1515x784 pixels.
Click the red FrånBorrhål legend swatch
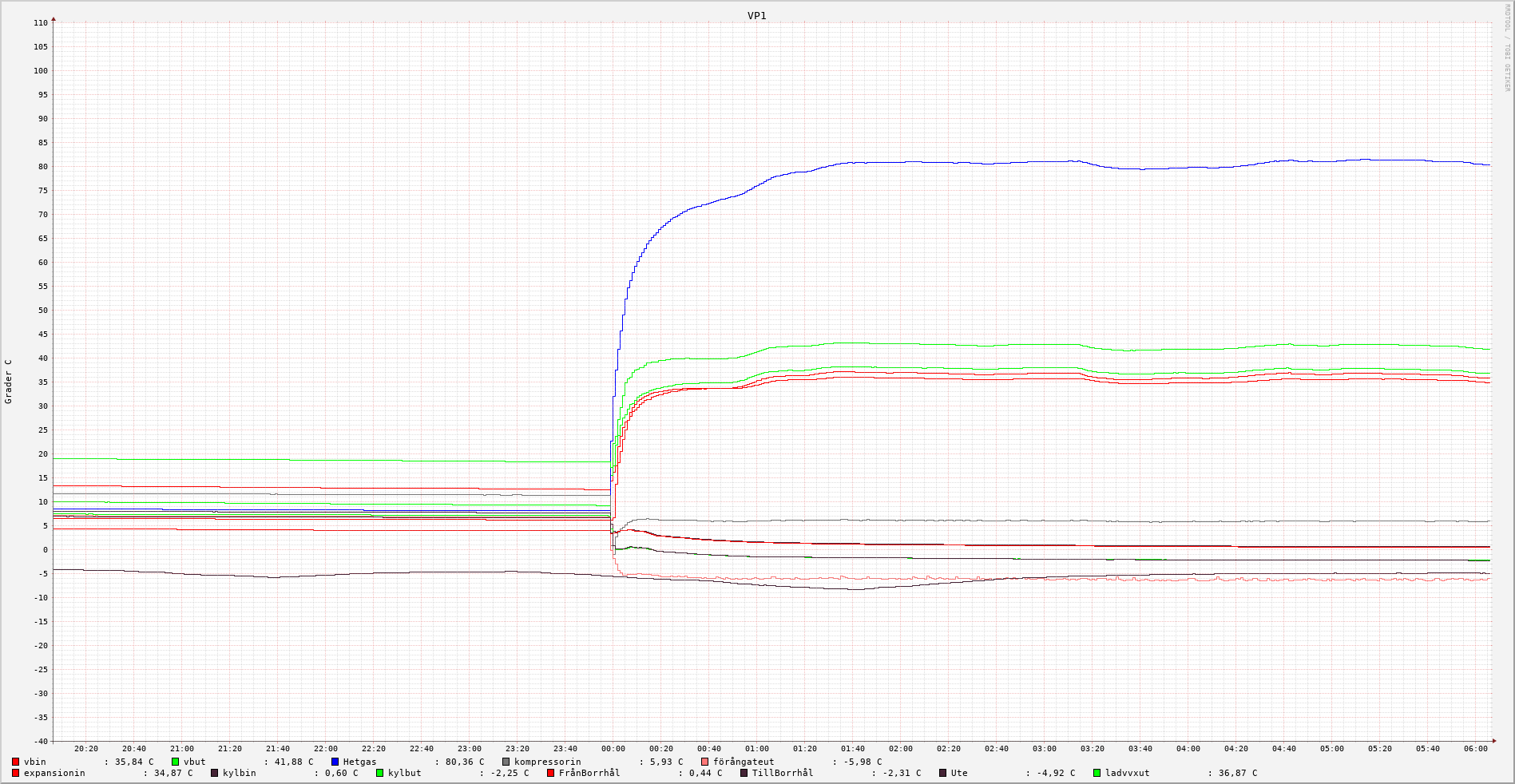[551, 774]
